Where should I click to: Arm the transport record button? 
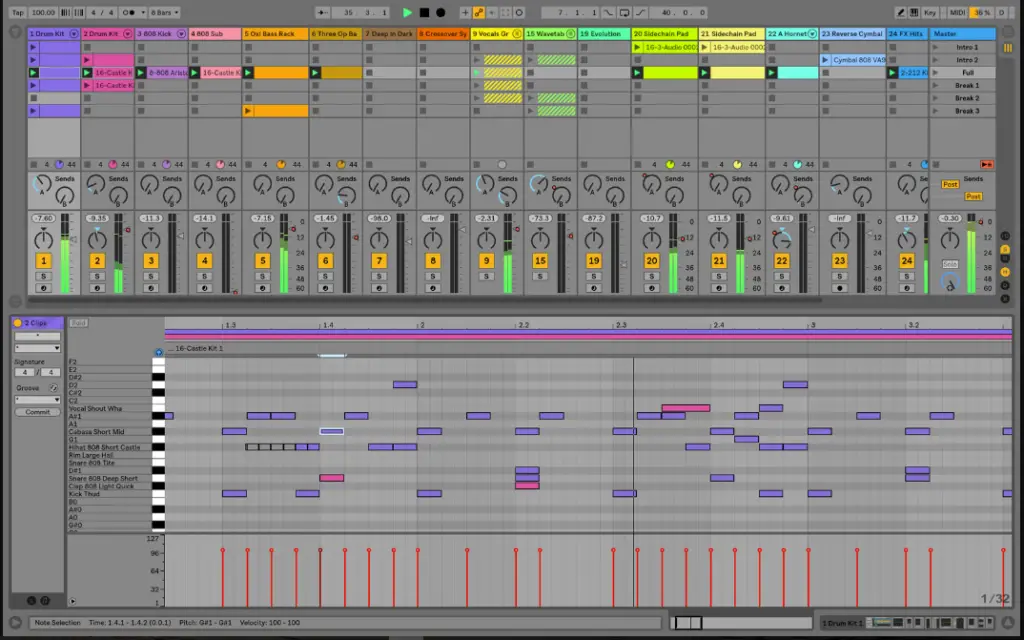[x=441, y=12]
